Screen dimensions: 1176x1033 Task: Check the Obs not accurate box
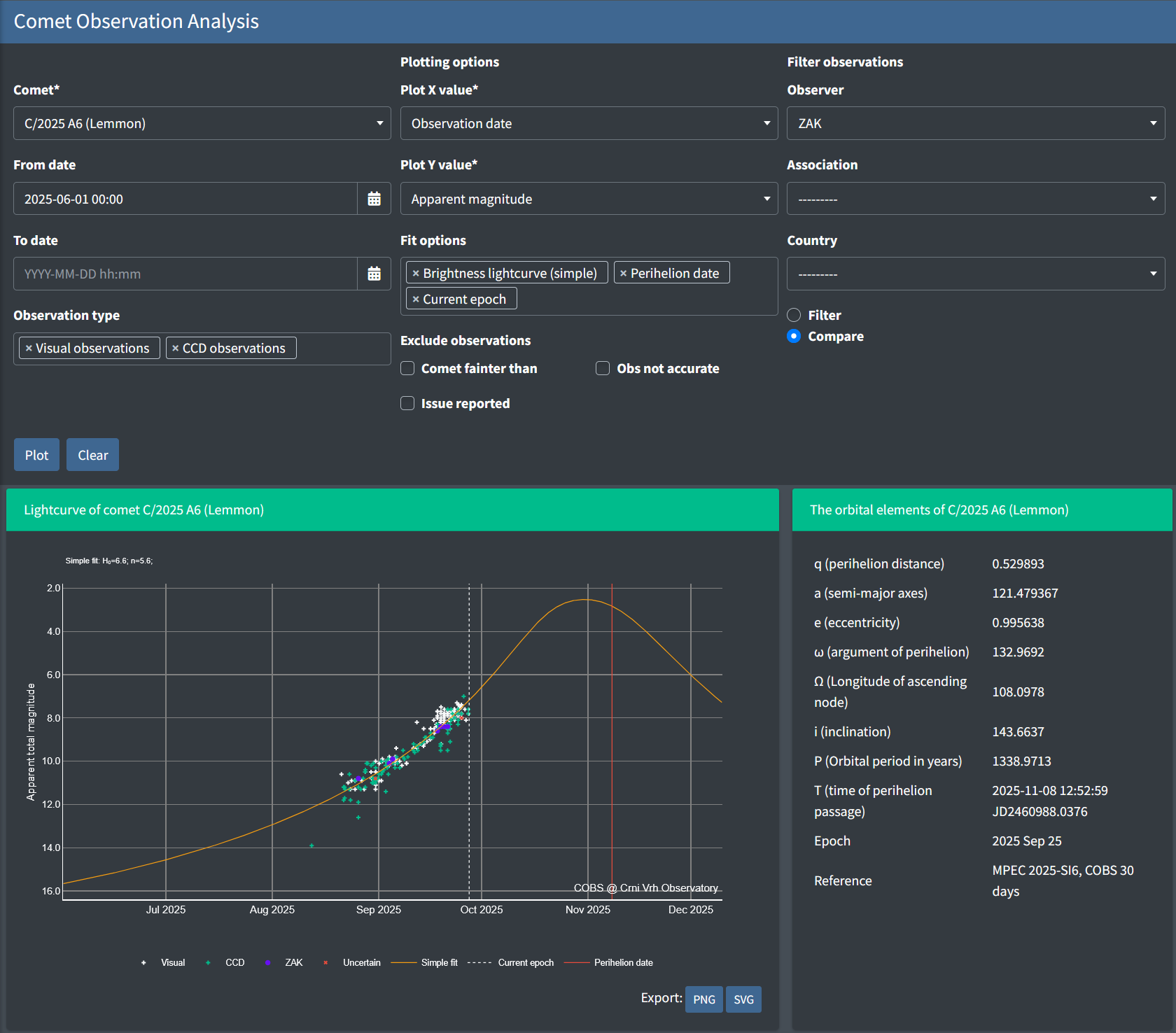click(603, 369)
